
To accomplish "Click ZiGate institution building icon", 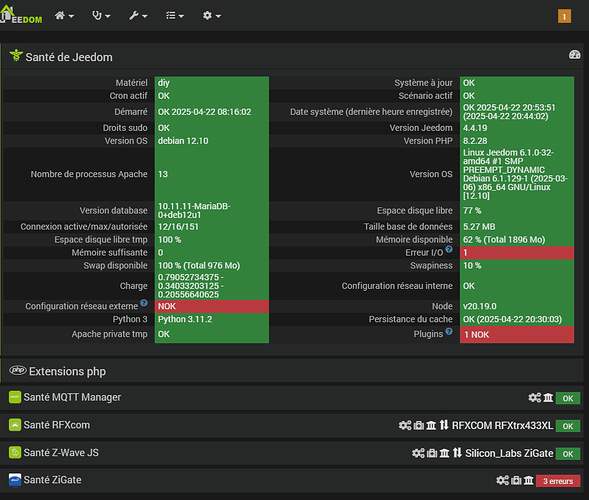I will pyautogui.click(x=529, y=480).
